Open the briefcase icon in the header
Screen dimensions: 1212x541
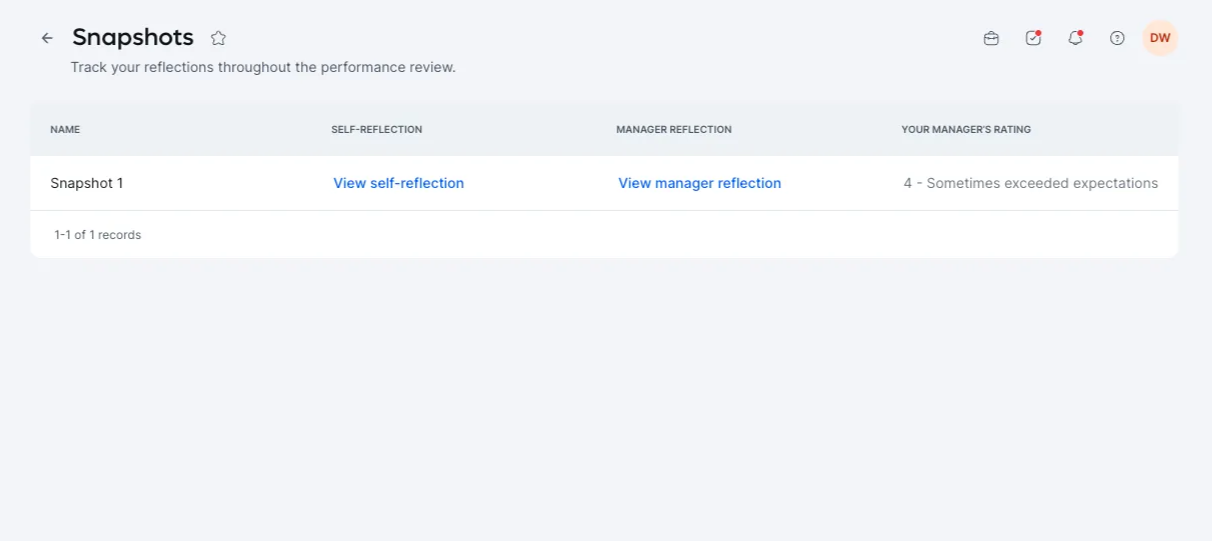[991, 38]
